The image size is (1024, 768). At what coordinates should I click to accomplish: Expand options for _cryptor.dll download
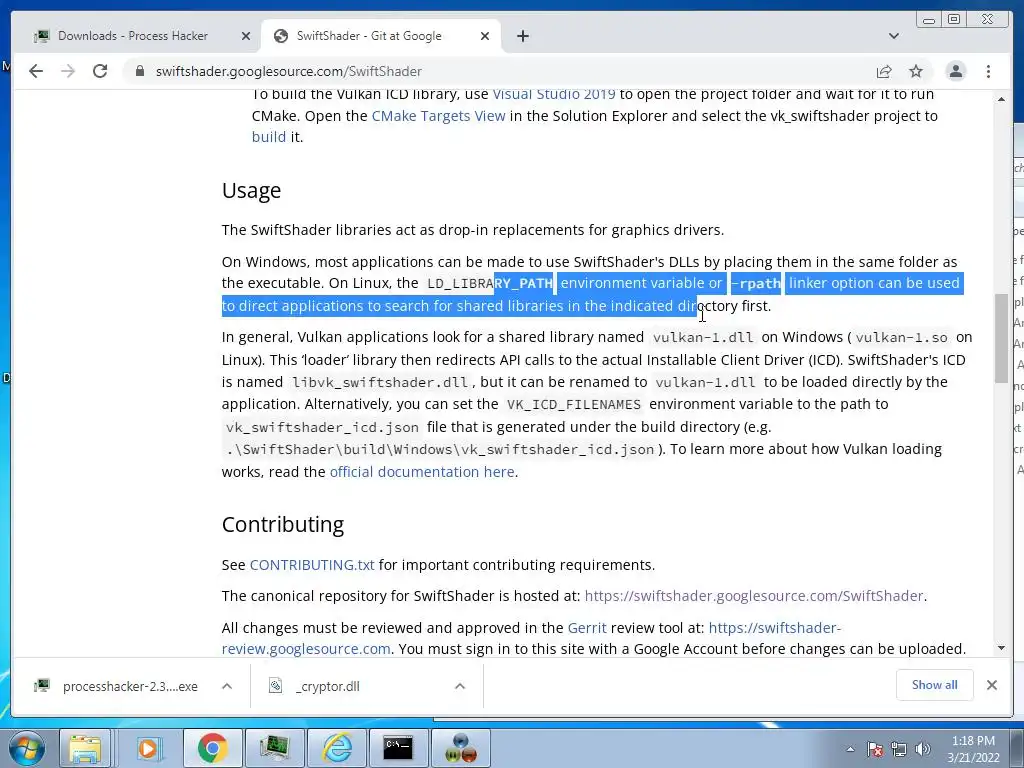(x=460, y=686)
